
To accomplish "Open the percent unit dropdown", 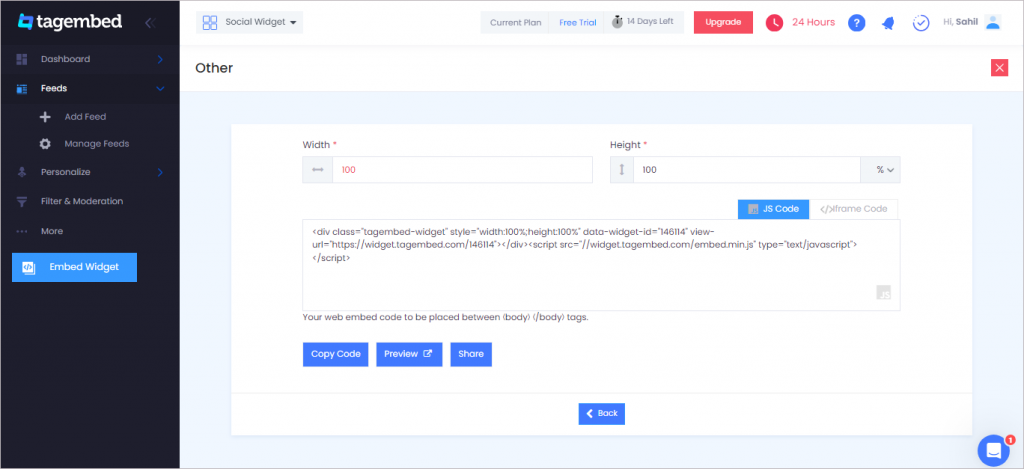I will [880, 170].
